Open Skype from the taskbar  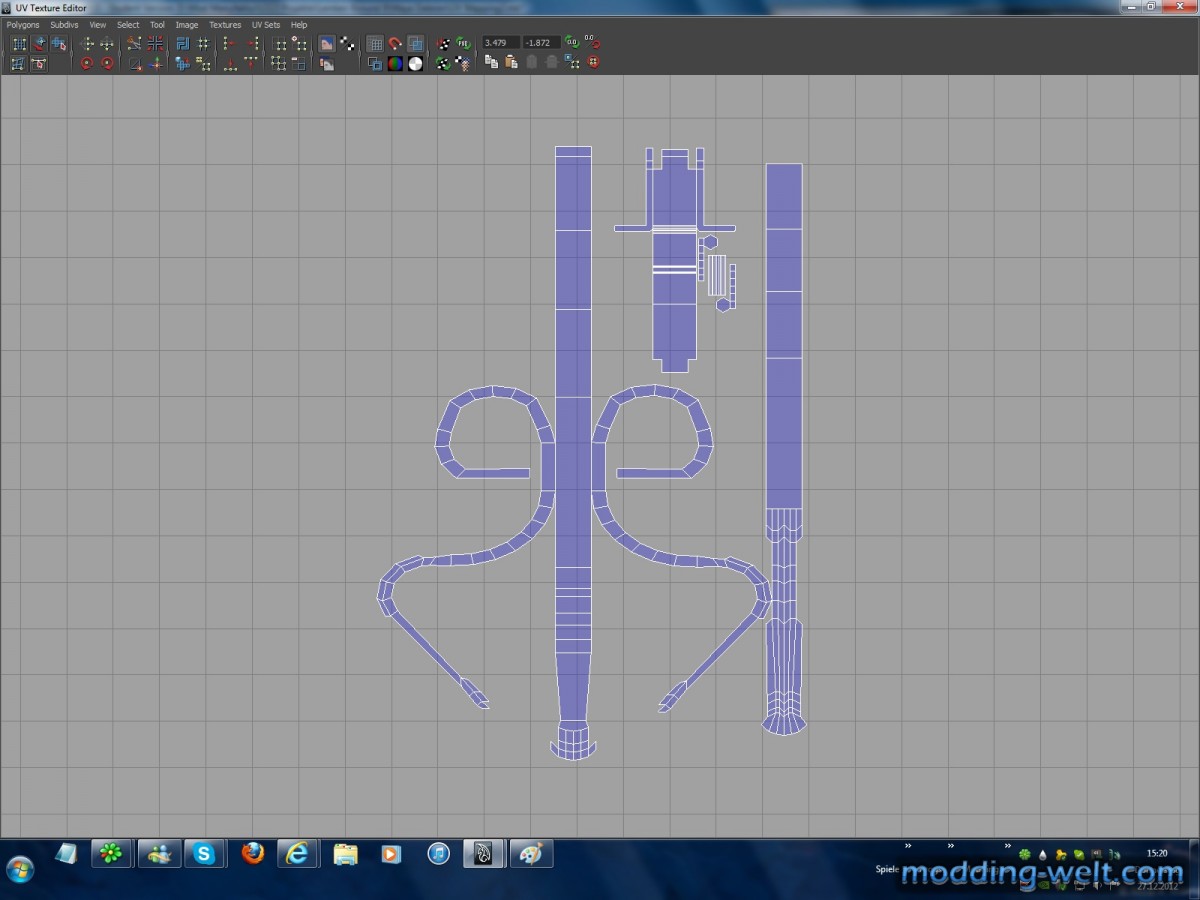(205, 853)
